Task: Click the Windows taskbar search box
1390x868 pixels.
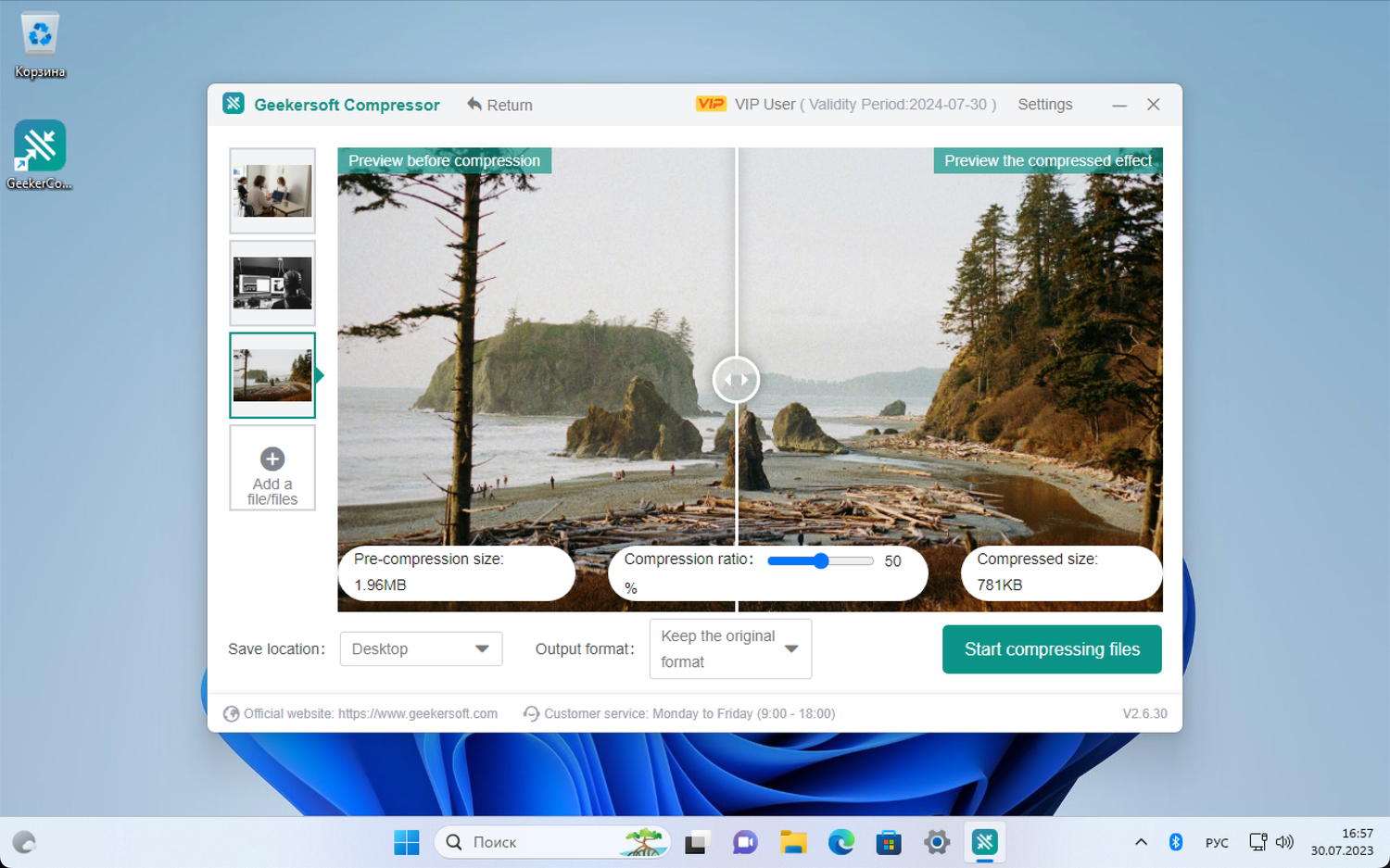Action: [x=551, y=842]
